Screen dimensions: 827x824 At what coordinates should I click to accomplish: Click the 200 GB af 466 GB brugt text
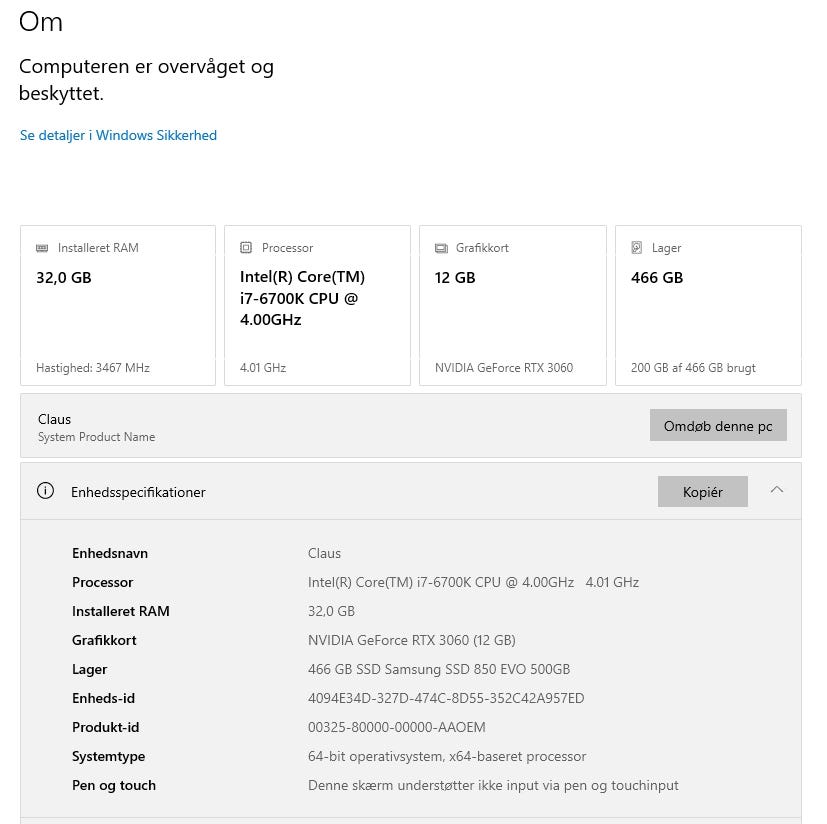tap(693, 368)
